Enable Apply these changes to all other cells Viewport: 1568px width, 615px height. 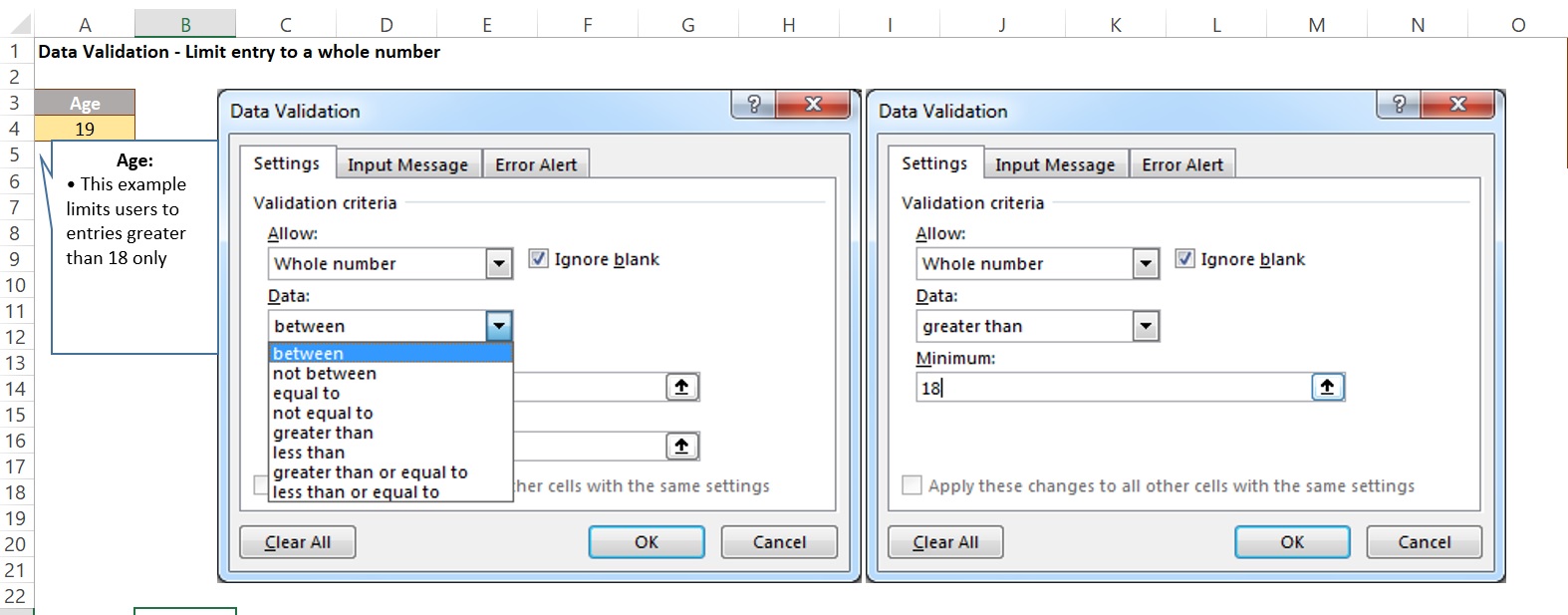pos(912,485)
